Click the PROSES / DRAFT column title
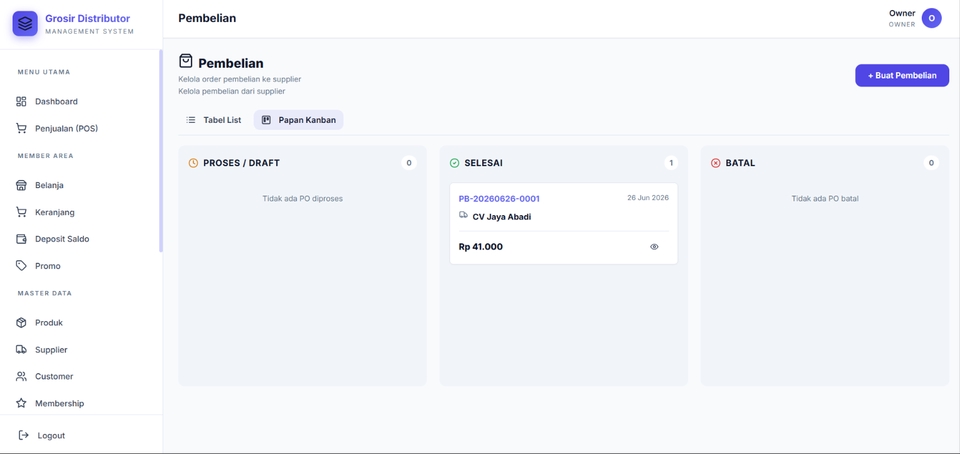Image resolution: width=960 pixels, height=454 pixels. point(241,163)
